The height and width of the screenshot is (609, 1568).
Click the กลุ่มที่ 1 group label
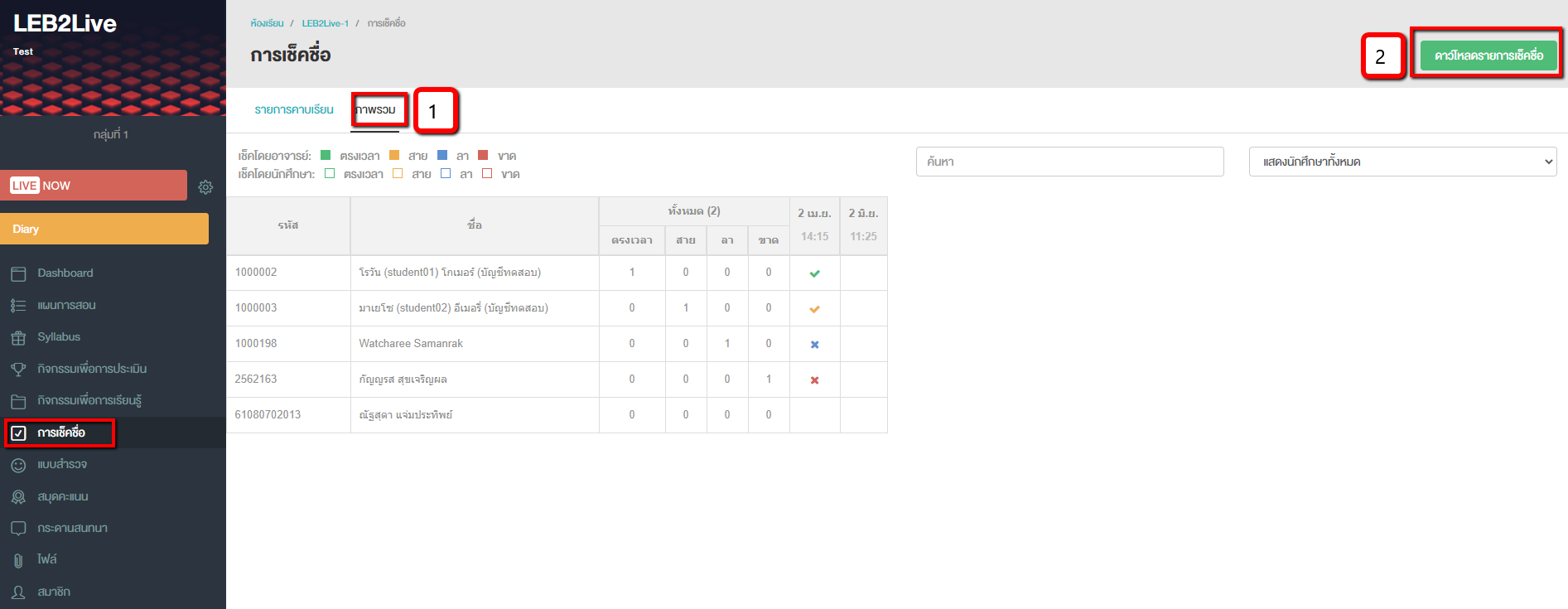point(111,134)
